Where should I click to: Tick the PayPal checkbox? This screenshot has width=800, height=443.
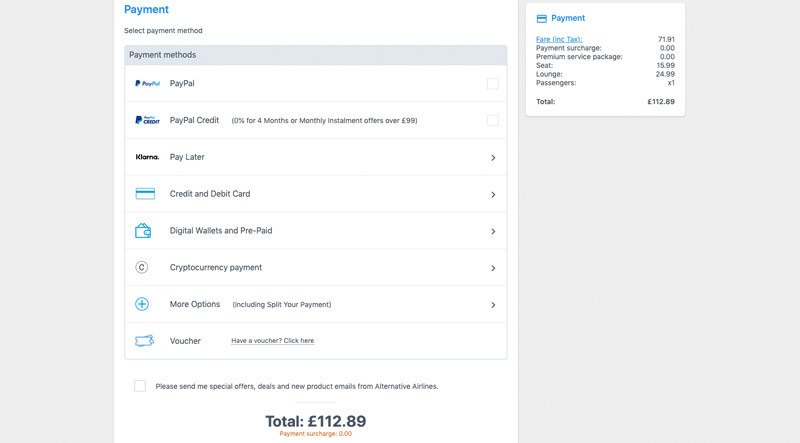492,84
